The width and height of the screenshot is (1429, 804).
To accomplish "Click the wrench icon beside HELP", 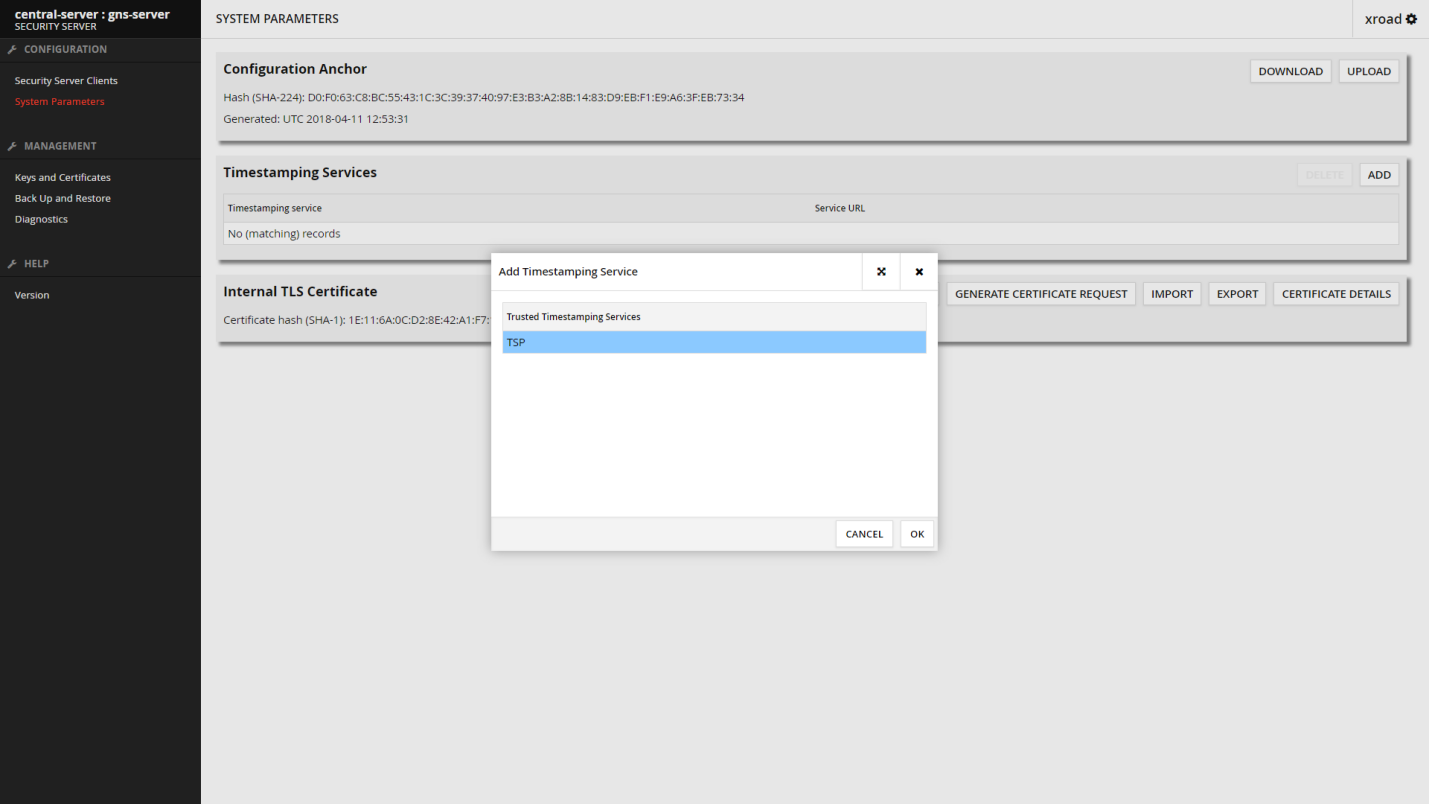I will point(12,264).
